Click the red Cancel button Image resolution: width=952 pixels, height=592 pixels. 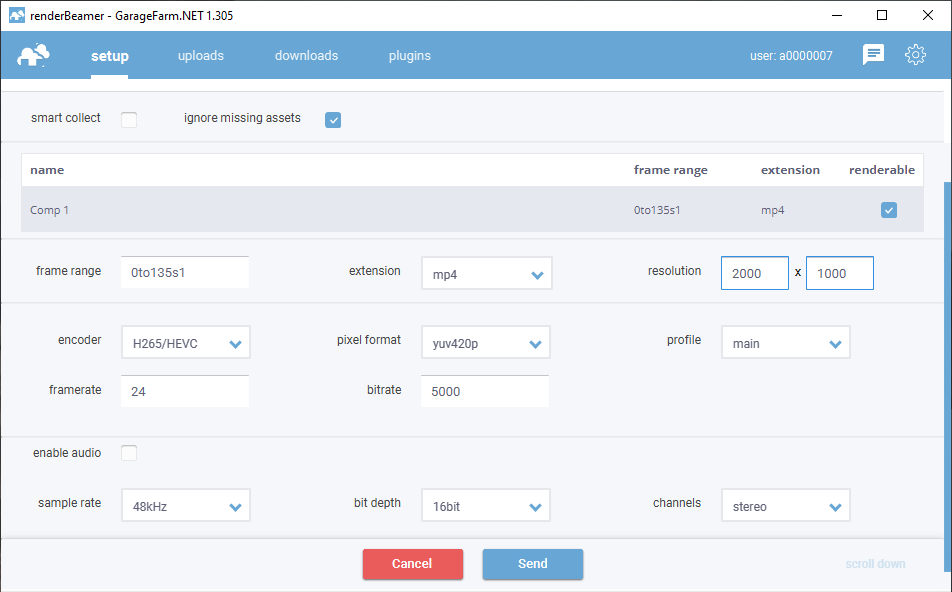click(x=413, y=564)
